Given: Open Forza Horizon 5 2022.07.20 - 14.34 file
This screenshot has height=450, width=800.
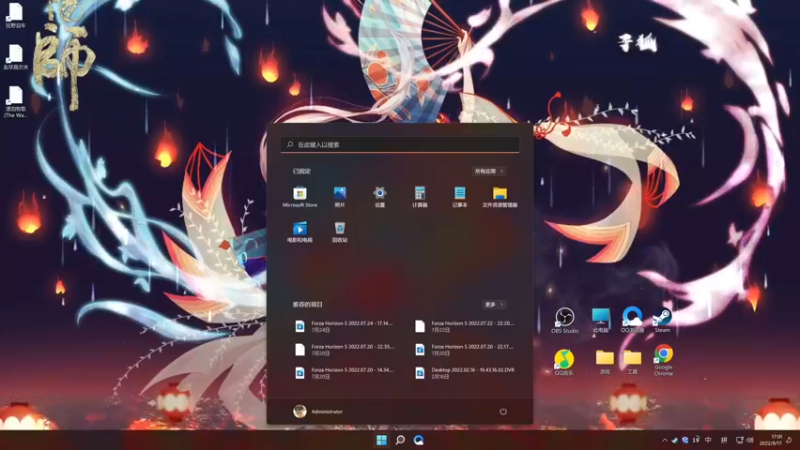Looking at the screenshot, I should click(344, 373).
